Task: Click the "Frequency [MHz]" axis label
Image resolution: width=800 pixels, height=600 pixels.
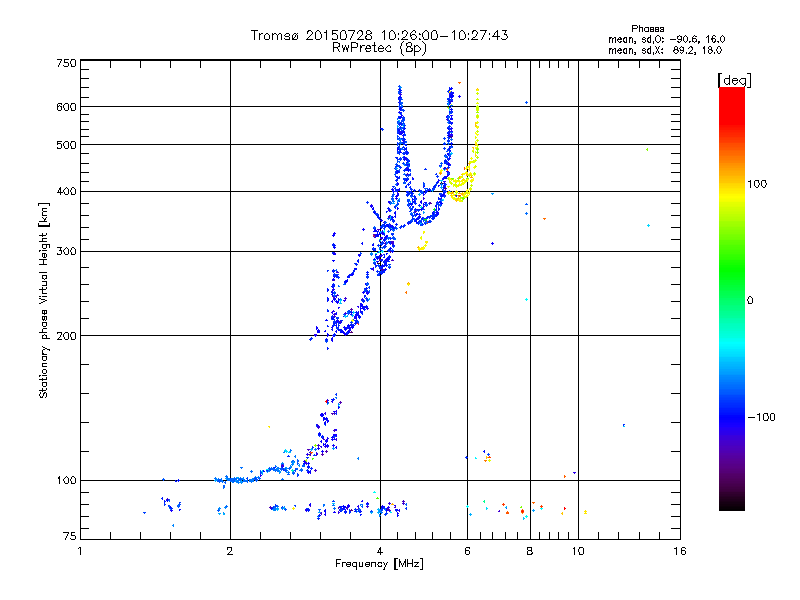Action: click(x=379, y=564)
